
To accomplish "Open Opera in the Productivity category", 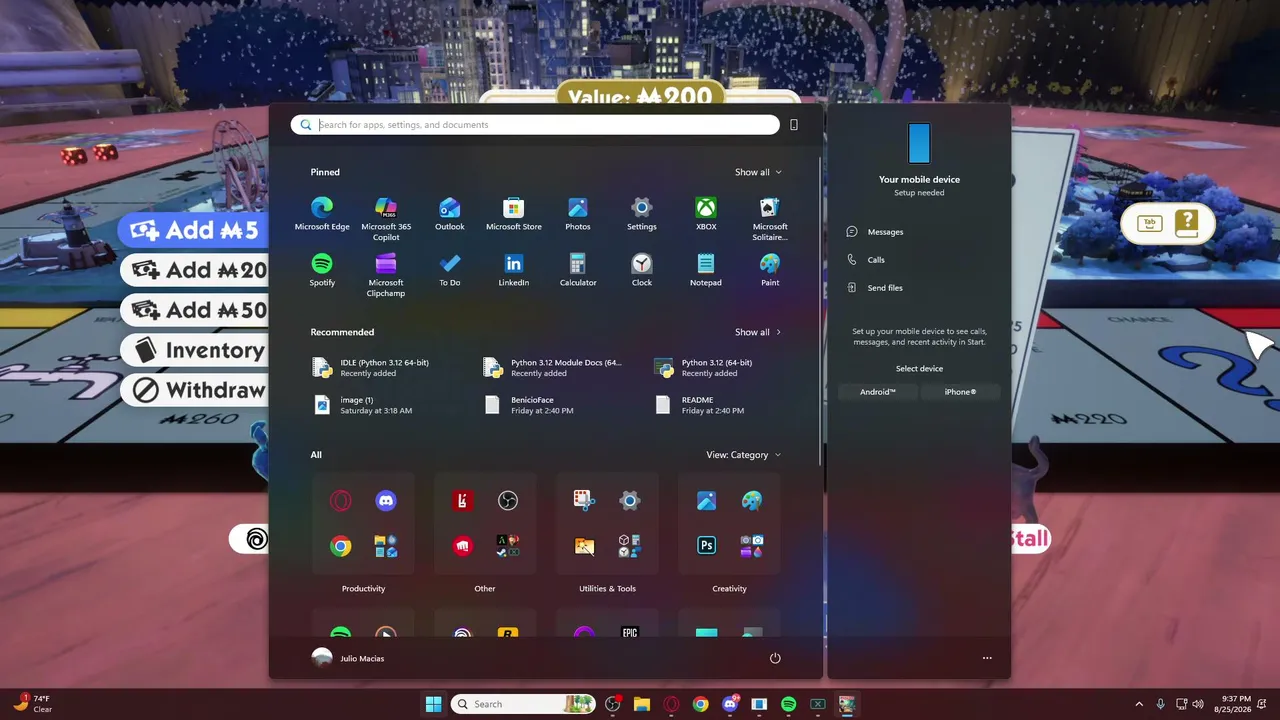I will coord(341,501).
